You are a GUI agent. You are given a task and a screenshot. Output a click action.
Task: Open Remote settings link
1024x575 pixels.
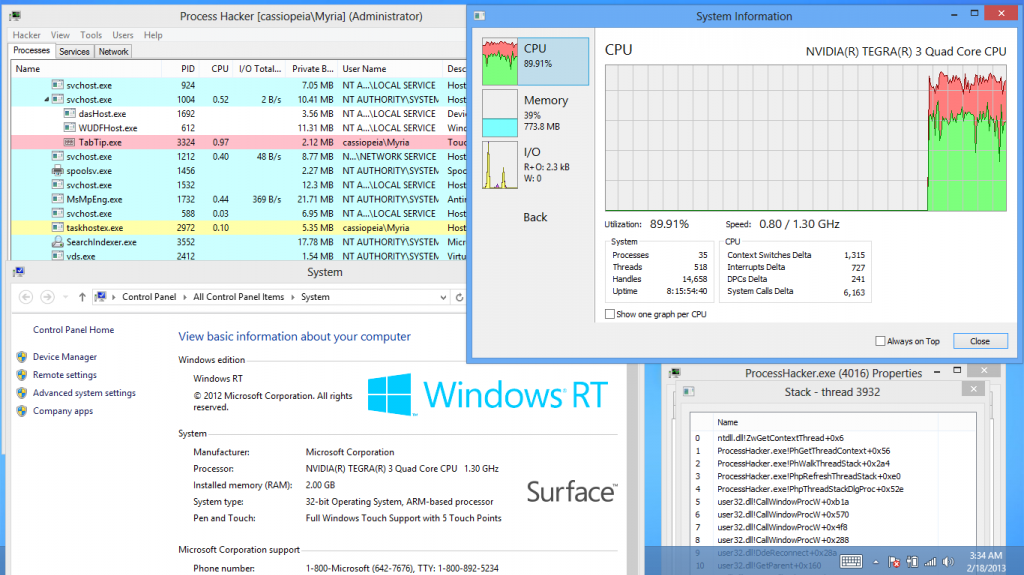pos(65,375)
